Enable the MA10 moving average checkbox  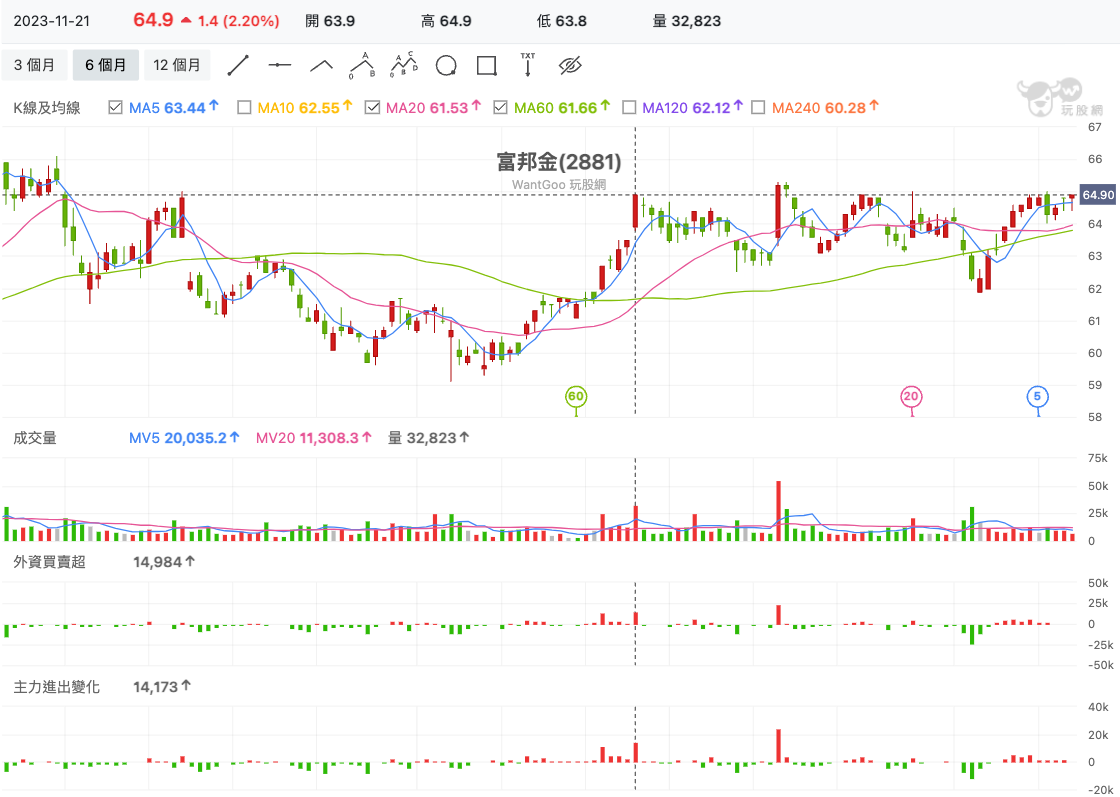[x=244, y=107]
